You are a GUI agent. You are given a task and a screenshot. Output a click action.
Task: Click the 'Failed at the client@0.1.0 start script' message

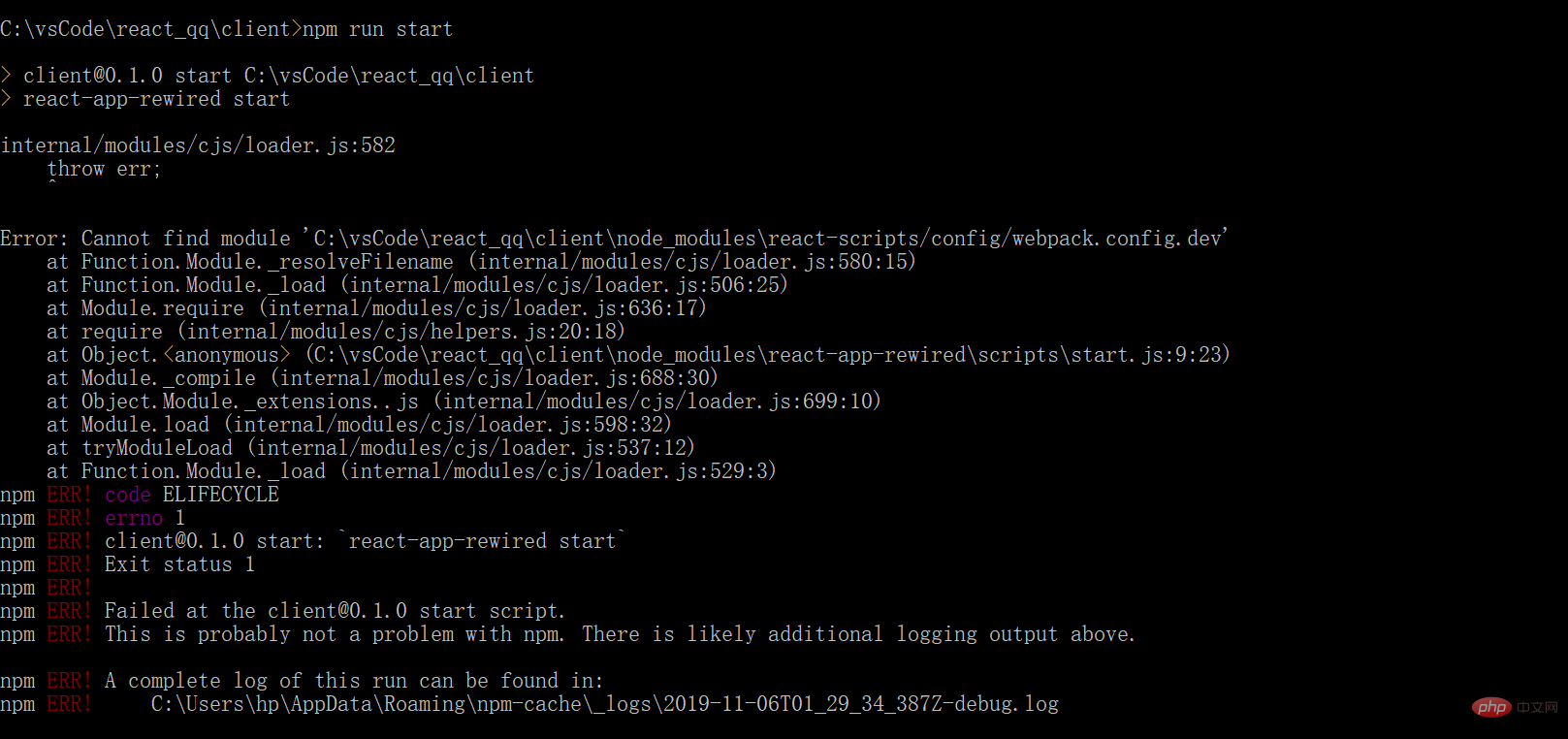335,611
